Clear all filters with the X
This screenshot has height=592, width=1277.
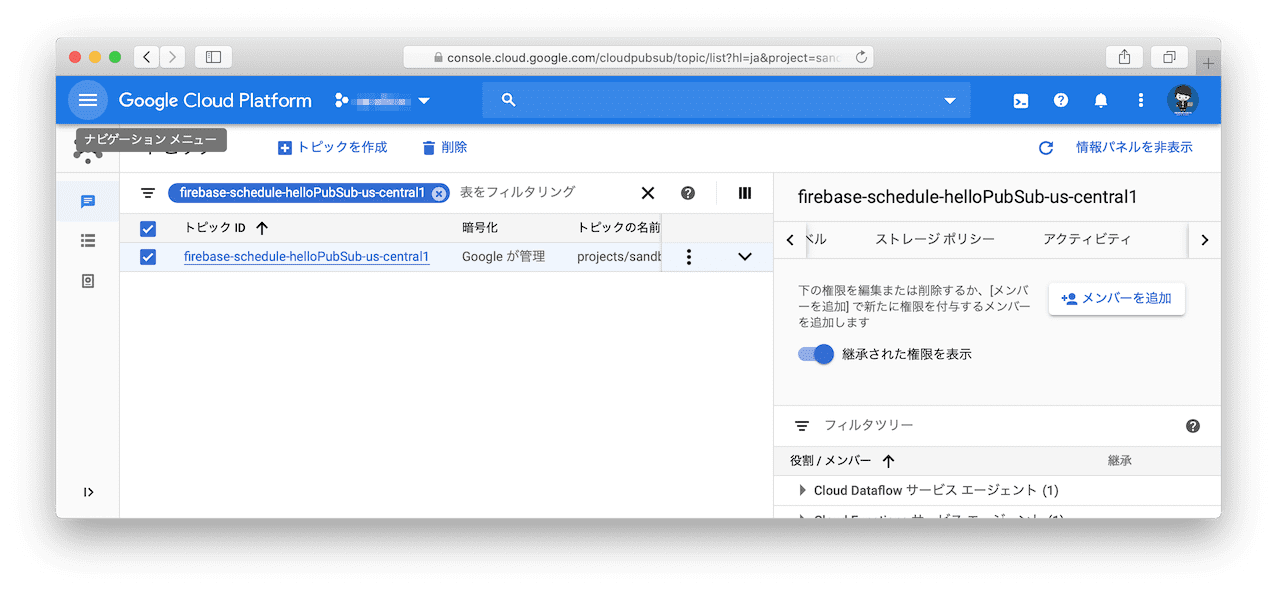coord(648,193)
